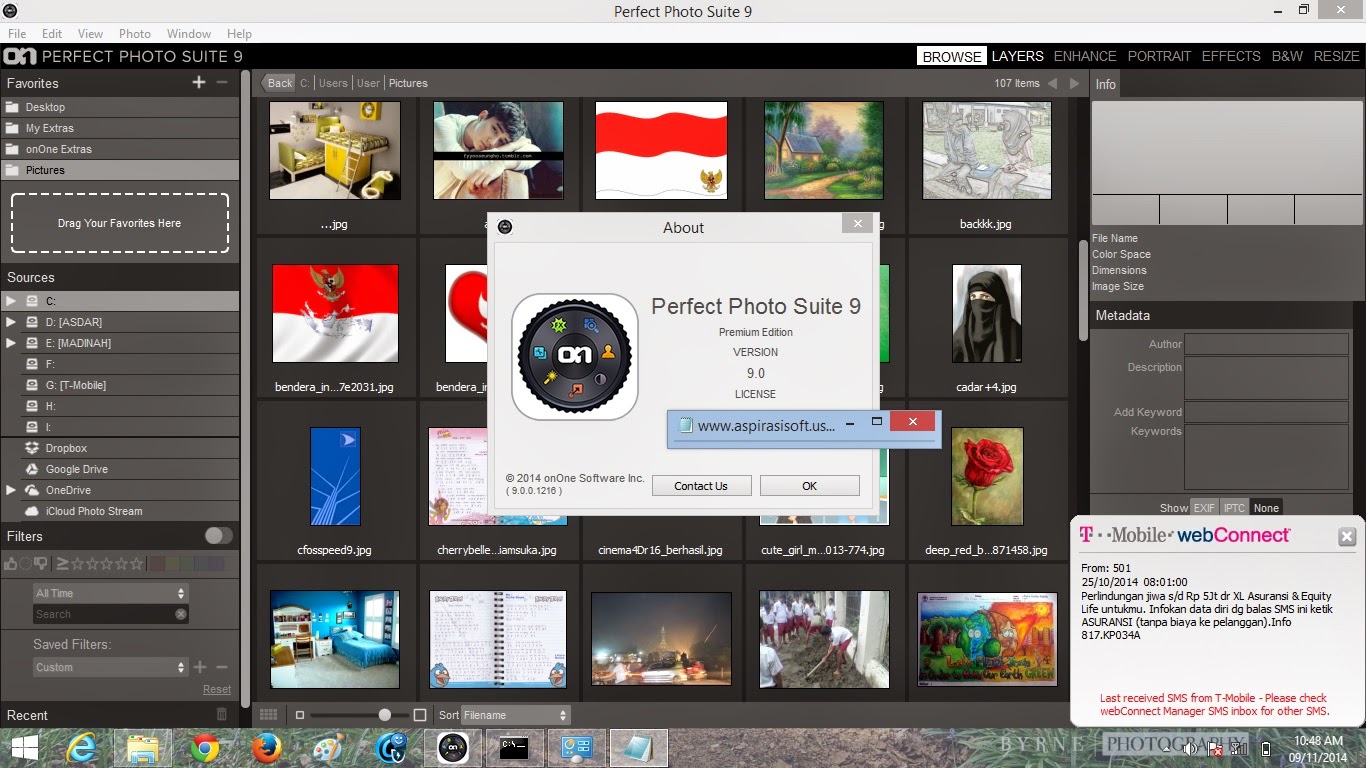Viewport: 1366px width, 768px height.
Task: Add a new favorite with the plus icon
Action: 199,83
